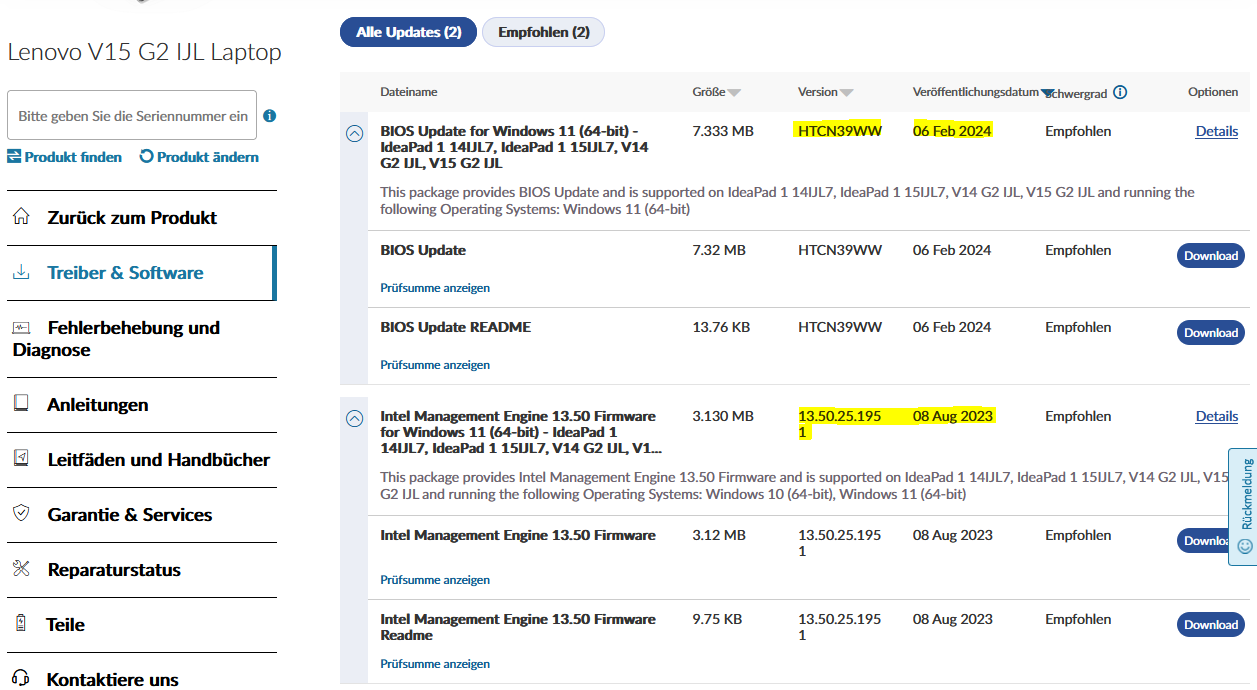The image size is (1257, 690).
Task: Click Intel Management Engine 13.50 Firmware package title
Action: coord(521,432)
